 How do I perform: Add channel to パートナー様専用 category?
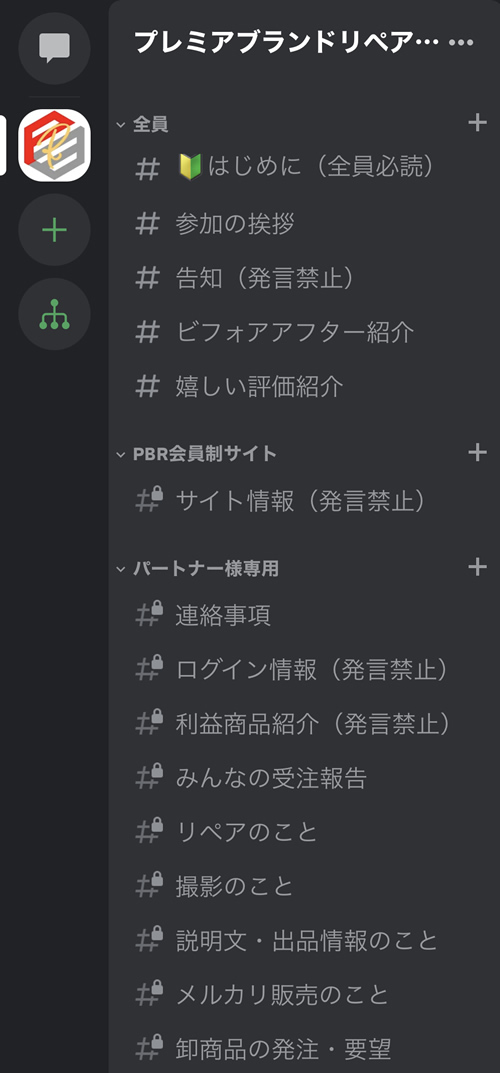[x=477, y=567]
